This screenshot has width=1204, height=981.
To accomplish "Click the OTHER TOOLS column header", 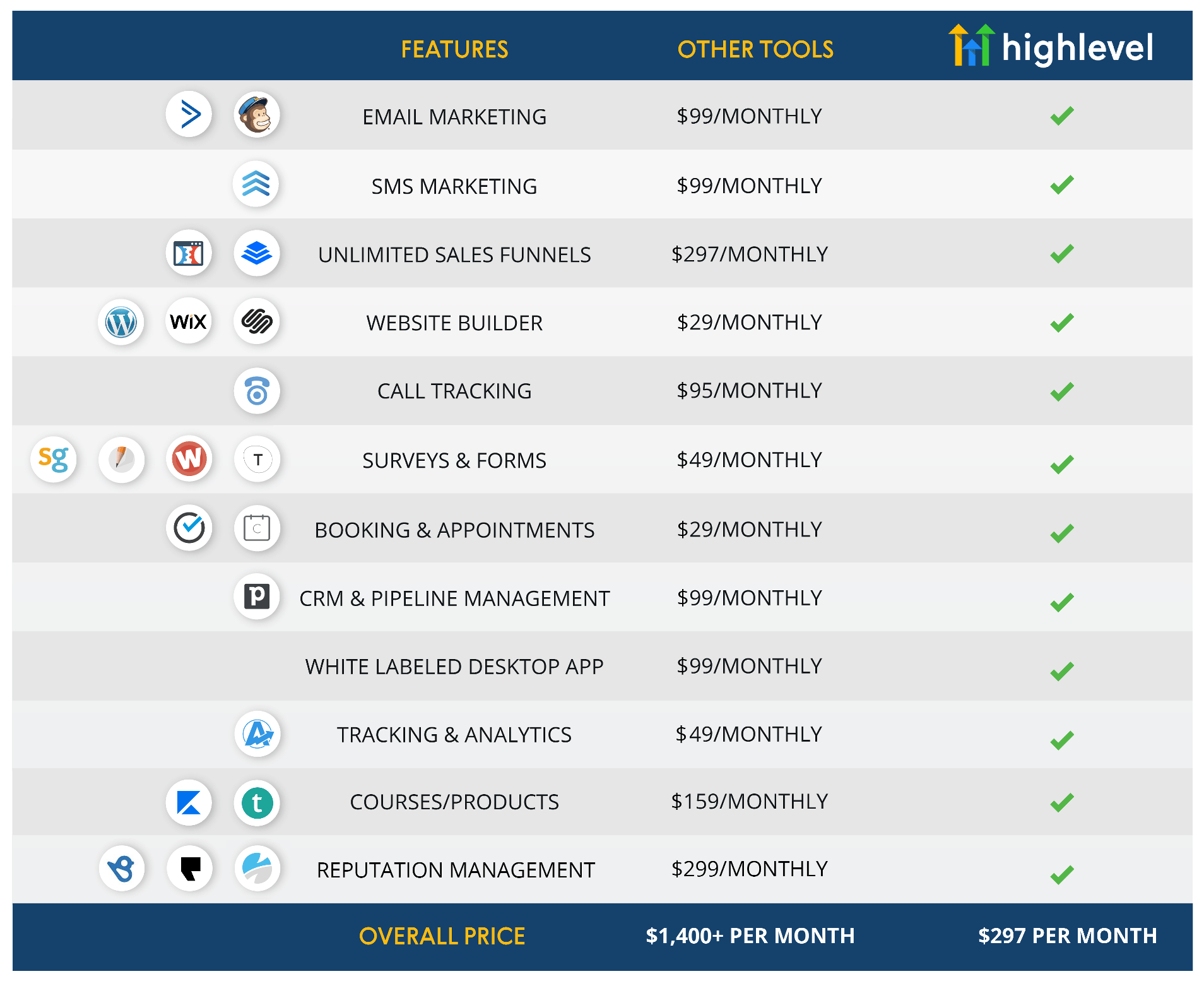I will click(x=755, y=49).
